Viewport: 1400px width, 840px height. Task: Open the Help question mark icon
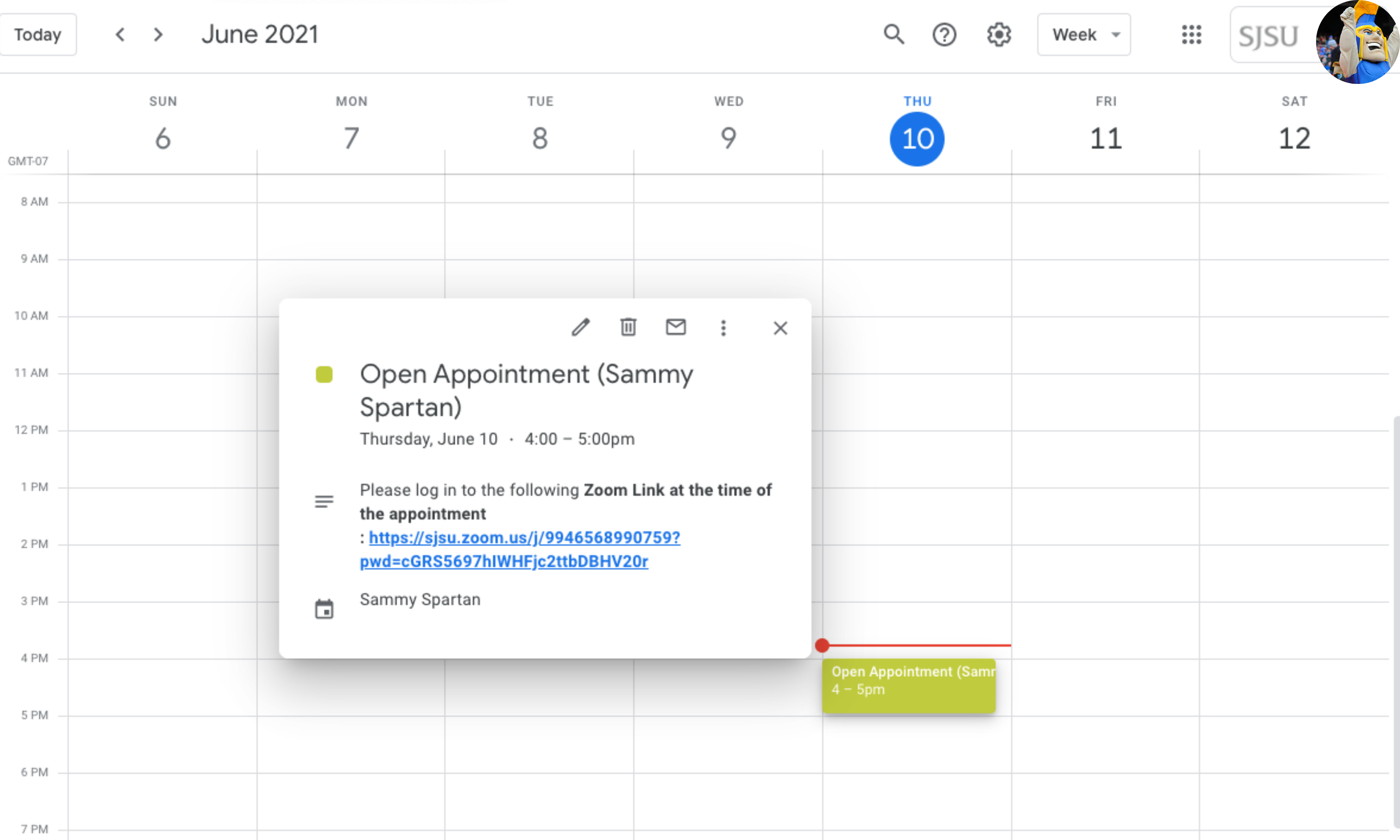click(944, 35)
